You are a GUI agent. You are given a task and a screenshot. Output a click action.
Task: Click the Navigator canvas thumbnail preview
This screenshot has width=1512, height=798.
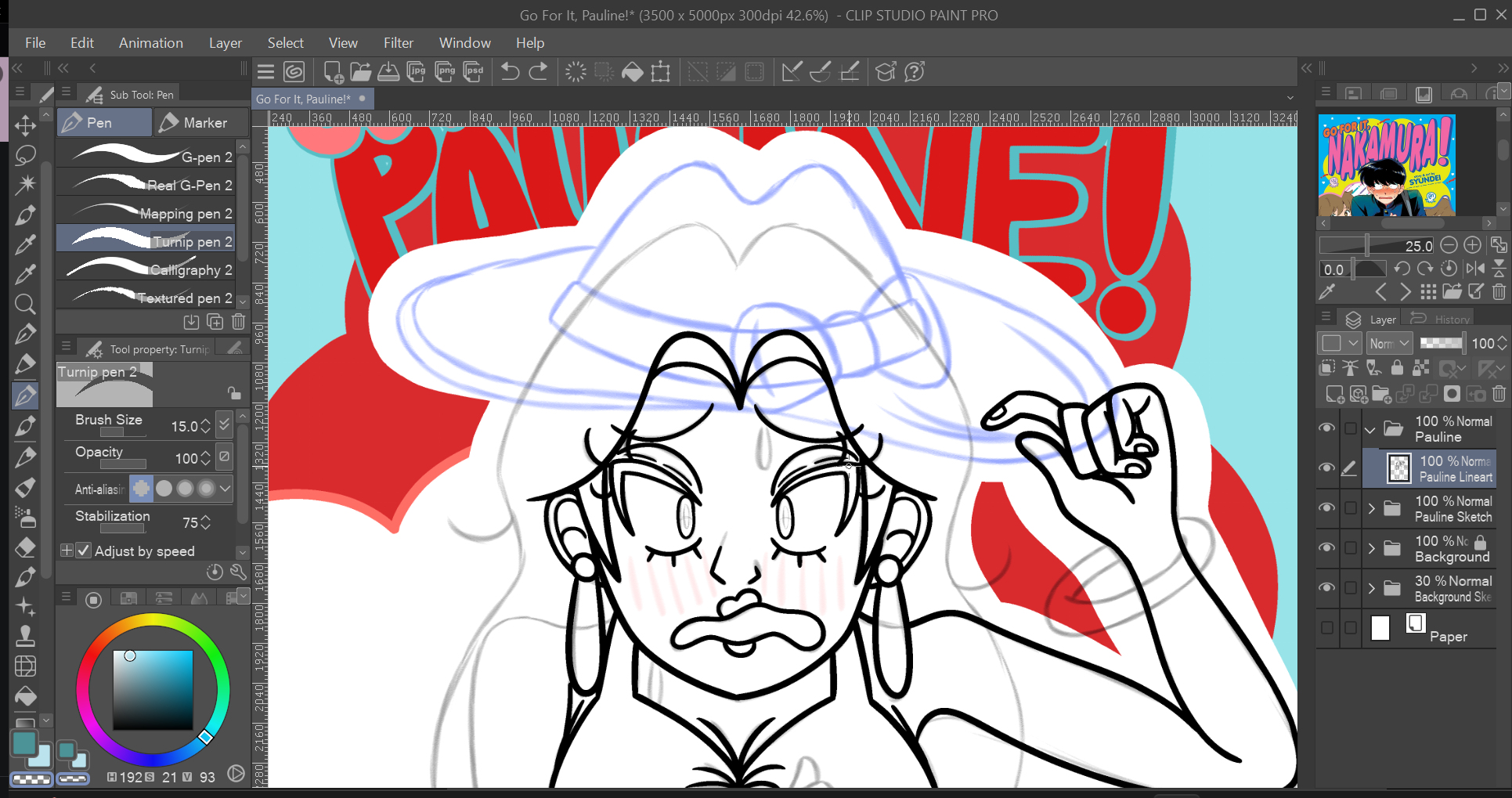pyautogui.click(x=1386, y=165)
